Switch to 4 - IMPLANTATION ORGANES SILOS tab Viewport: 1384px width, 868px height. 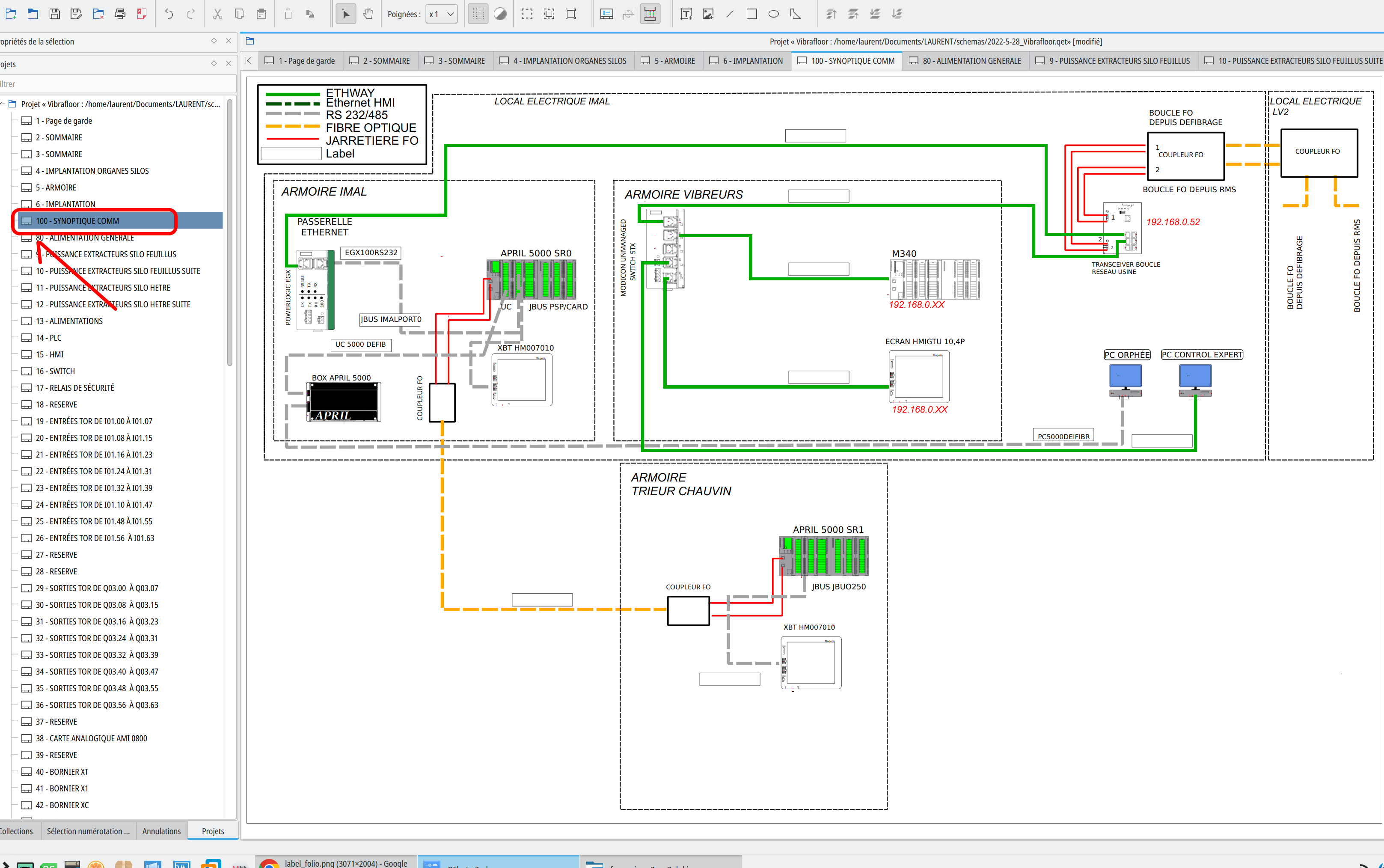tap(563, 61)
